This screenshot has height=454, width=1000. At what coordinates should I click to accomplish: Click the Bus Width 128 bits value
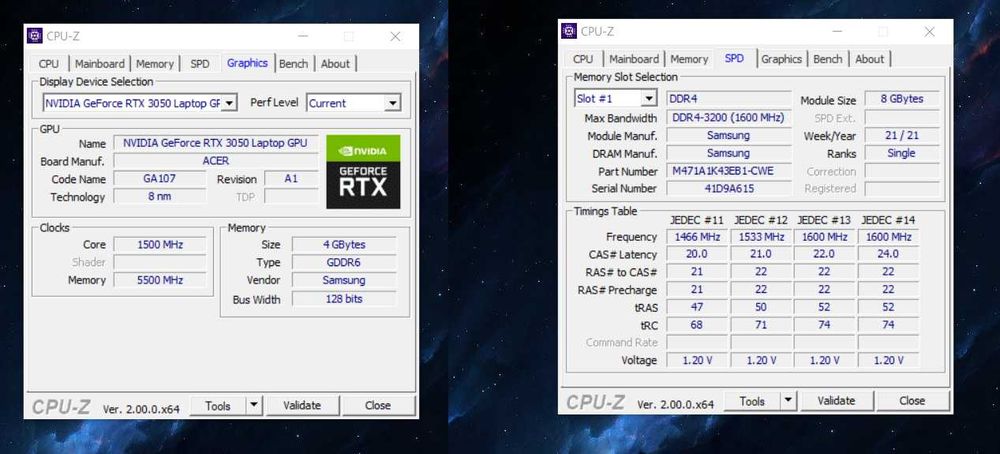click(x=344, y=298)
